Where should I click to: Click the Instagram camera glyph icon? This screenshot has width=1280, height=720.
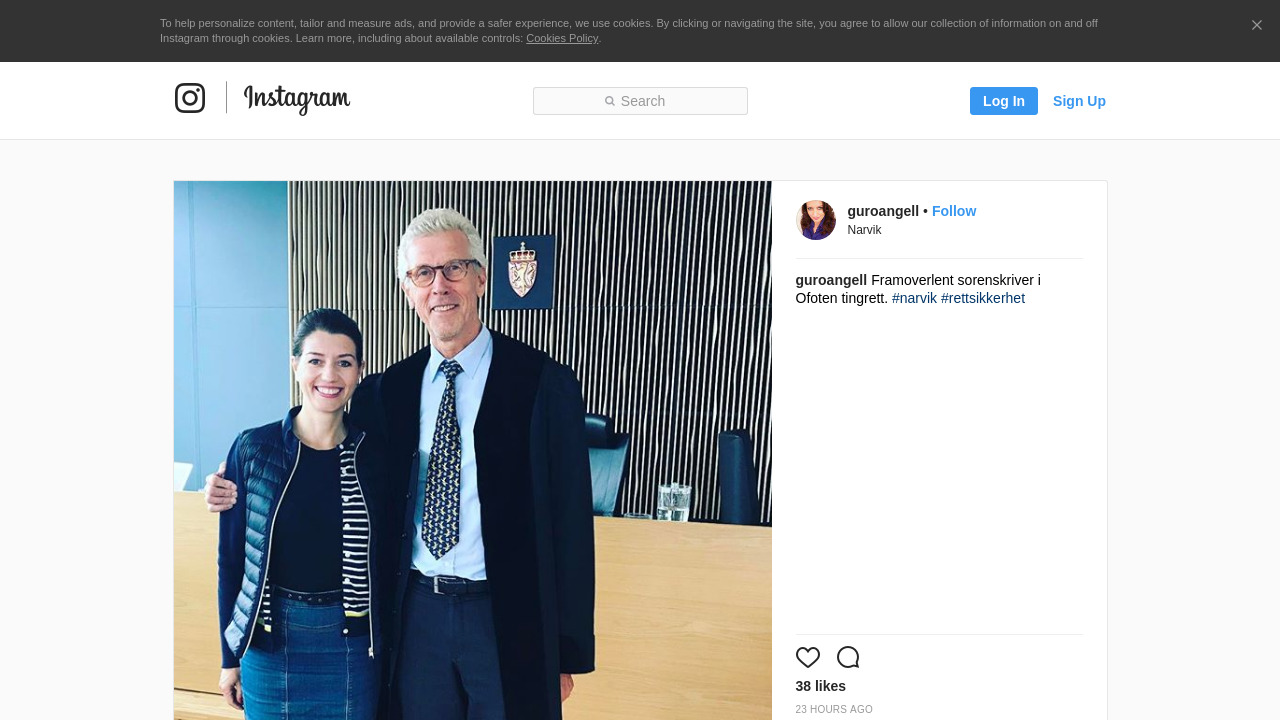pyautogui.click(x=190, y=98)
